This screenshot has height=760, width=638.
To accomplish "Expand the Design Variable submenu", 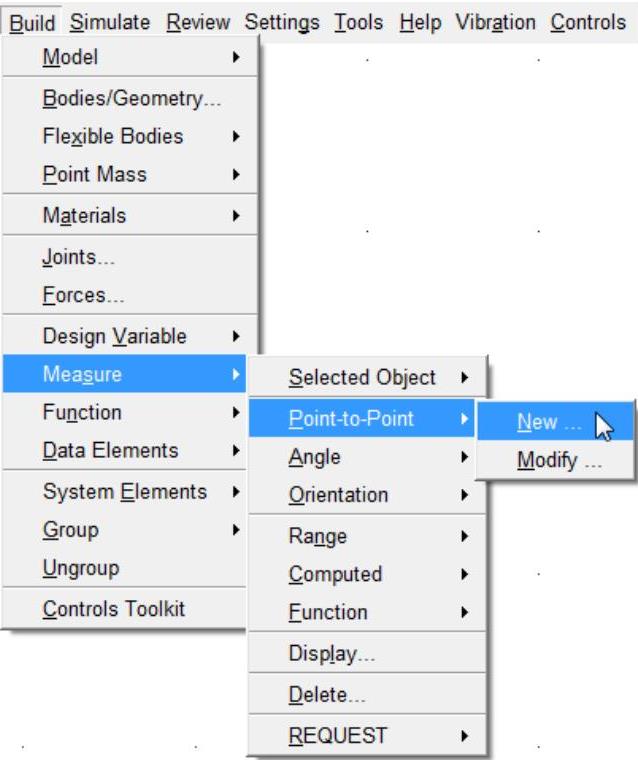I will click(115, 336).
